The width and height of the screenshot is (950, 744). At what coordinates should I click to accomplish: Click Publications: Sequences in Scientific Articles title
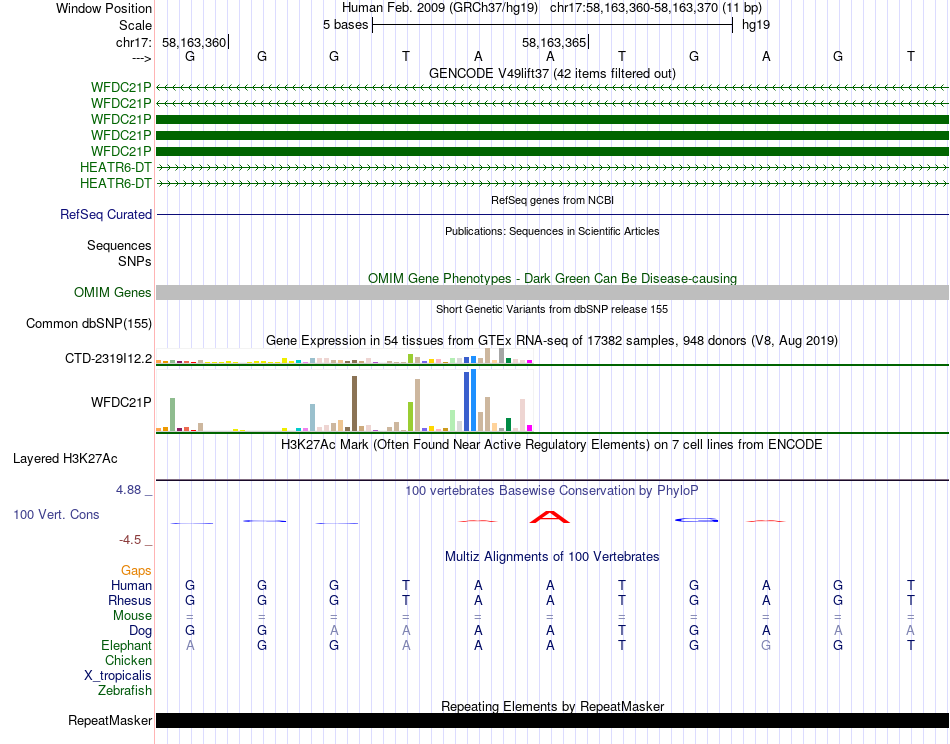click(552, 231)
